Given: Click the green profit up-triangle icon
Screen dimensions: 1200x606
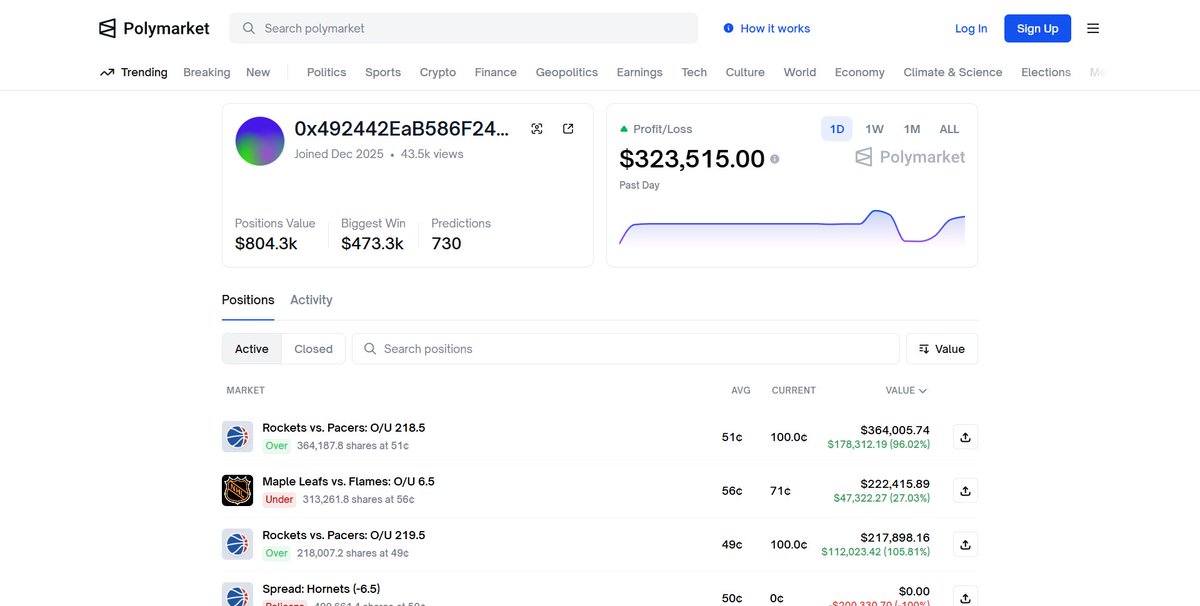Looking at the screenshot, I should [624, 129].
